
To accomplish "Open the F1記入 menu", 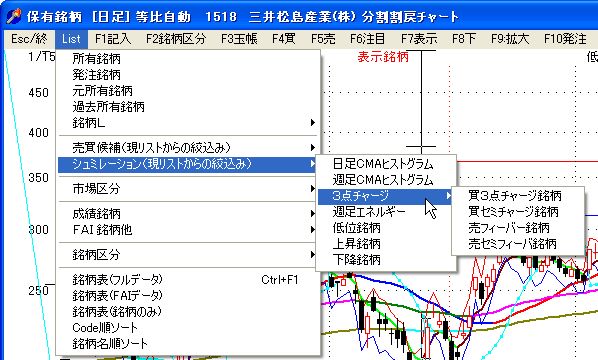I will 113,39.
